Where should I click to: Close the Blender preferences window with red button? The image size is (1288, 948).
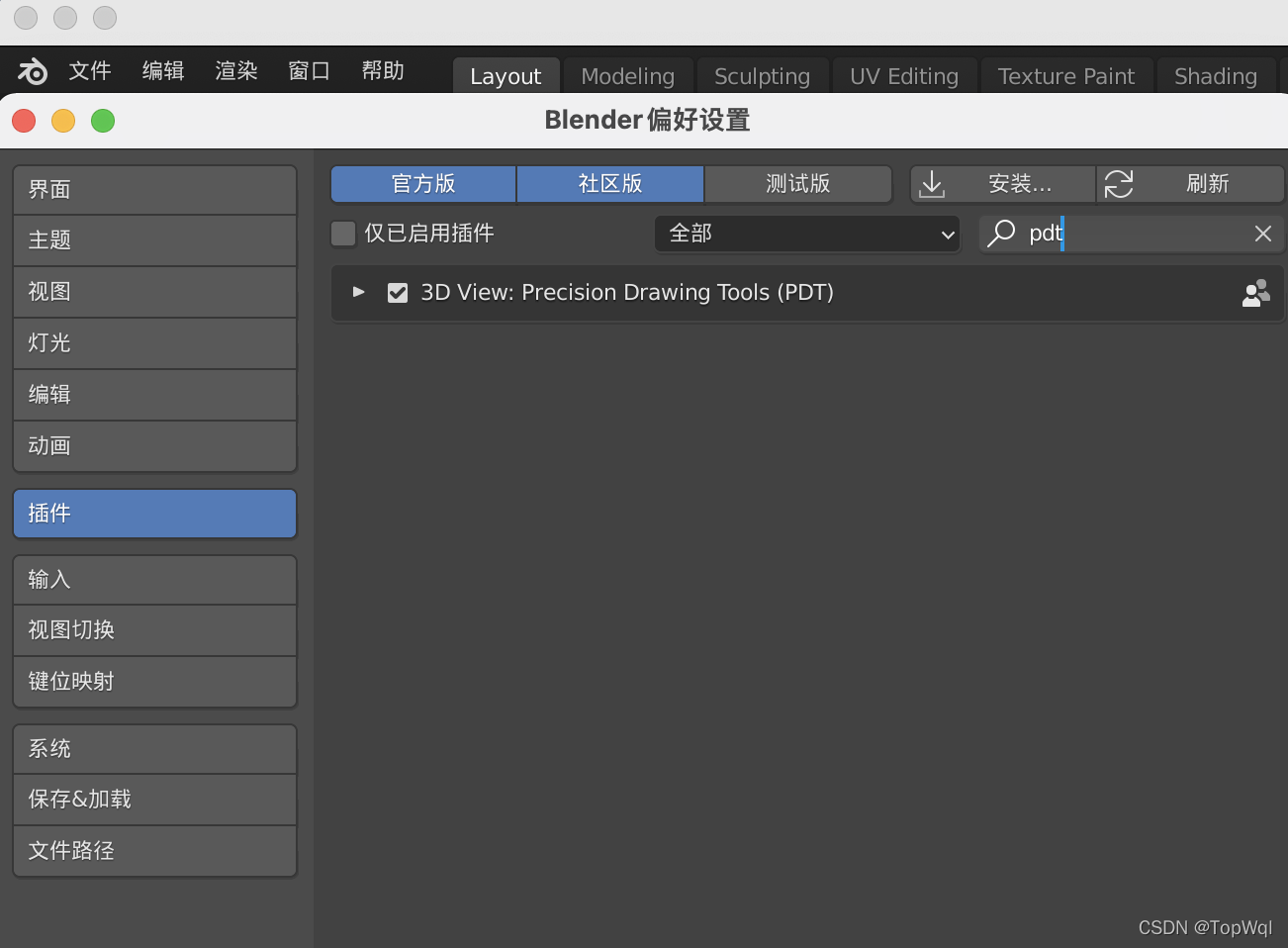24,121
